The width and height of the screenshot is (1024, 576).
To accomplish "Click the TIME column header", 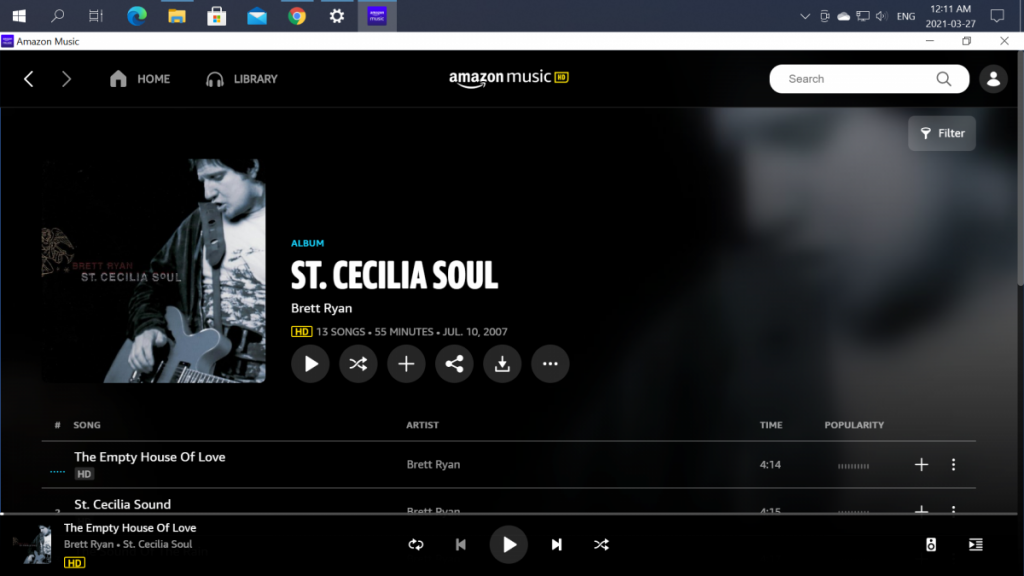I will tap(771, 425).
